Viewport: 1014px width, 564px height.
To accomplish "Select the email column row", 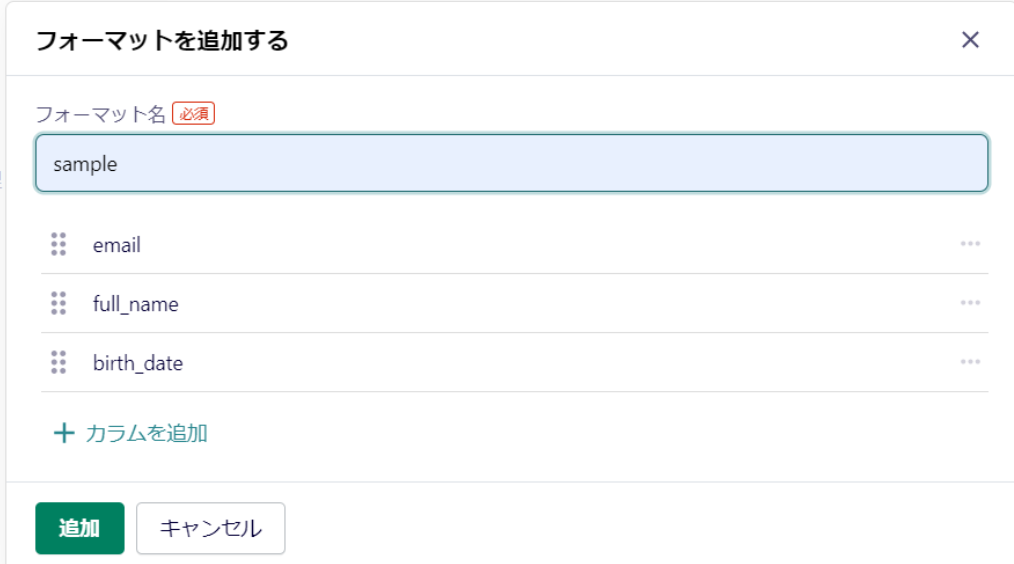I will pyautogui.click(x=515, y=244).
